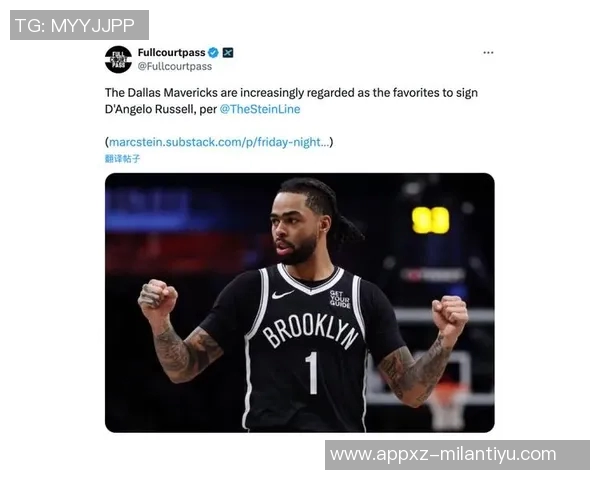Open the three-dot more options menu
Image resolution: width=600 pixels, height=480 pixels.
(x=488, y=52)
